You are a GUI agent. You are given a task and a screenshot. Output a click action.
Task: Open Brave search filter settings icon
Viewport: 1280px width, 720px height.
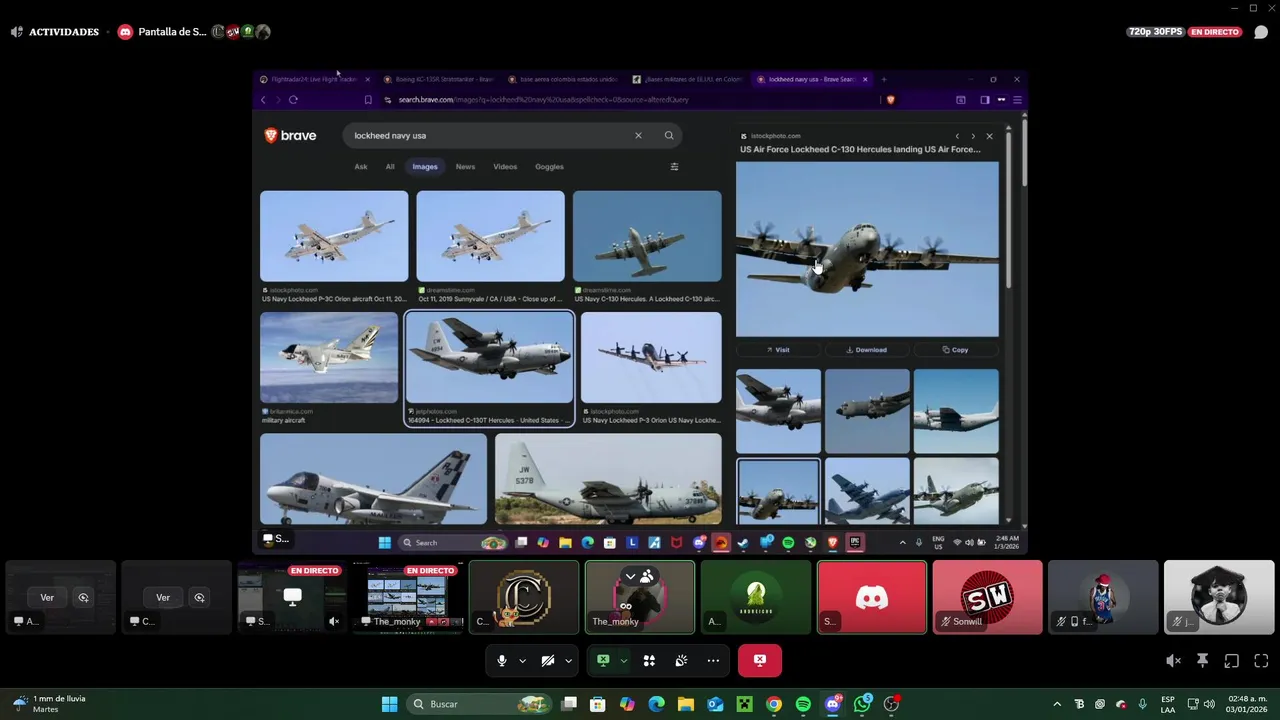coord(674,167)
